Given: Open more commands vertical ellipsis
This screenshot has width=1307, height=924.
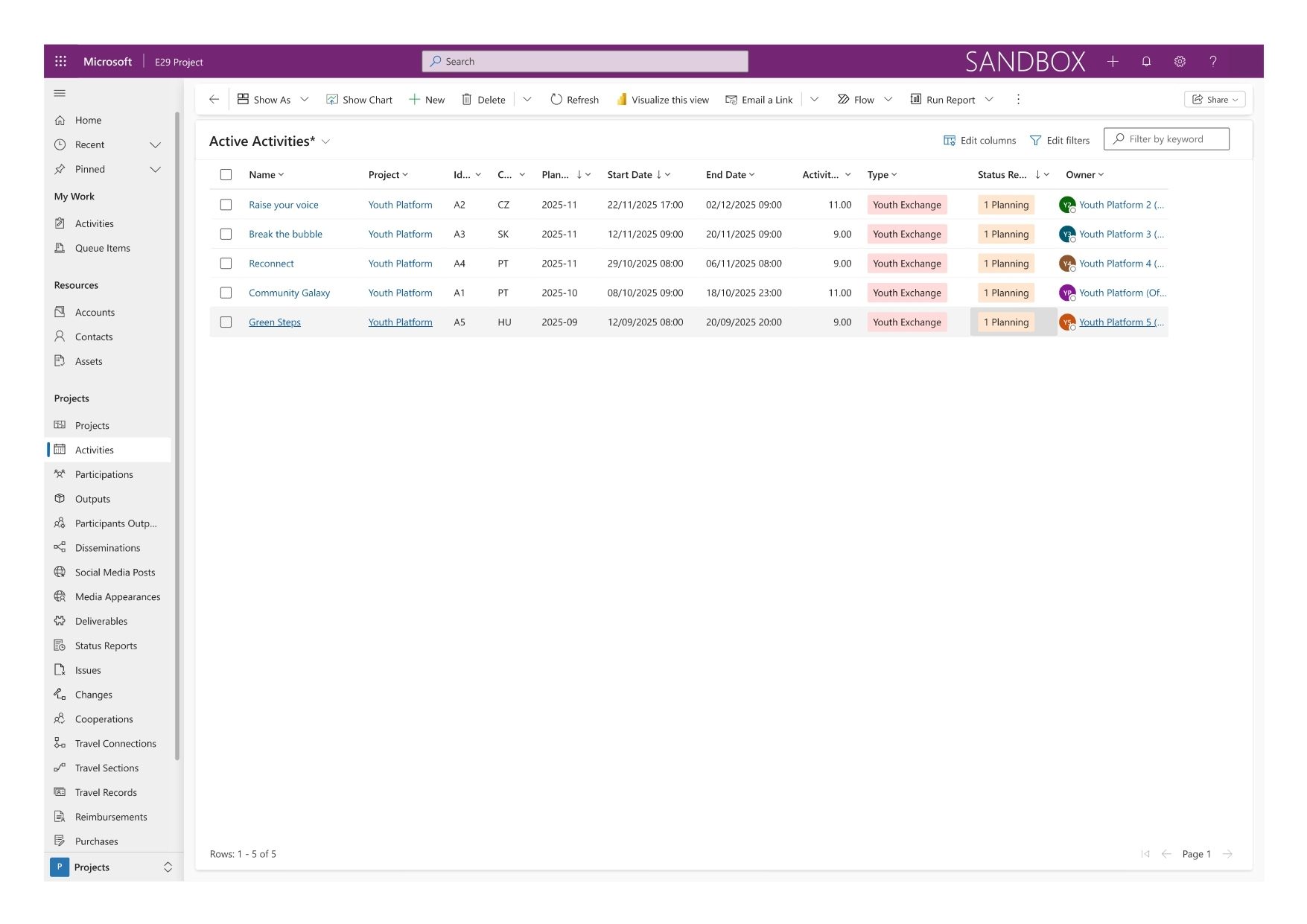Looking at the screenshot, I should click(1018, 100).
